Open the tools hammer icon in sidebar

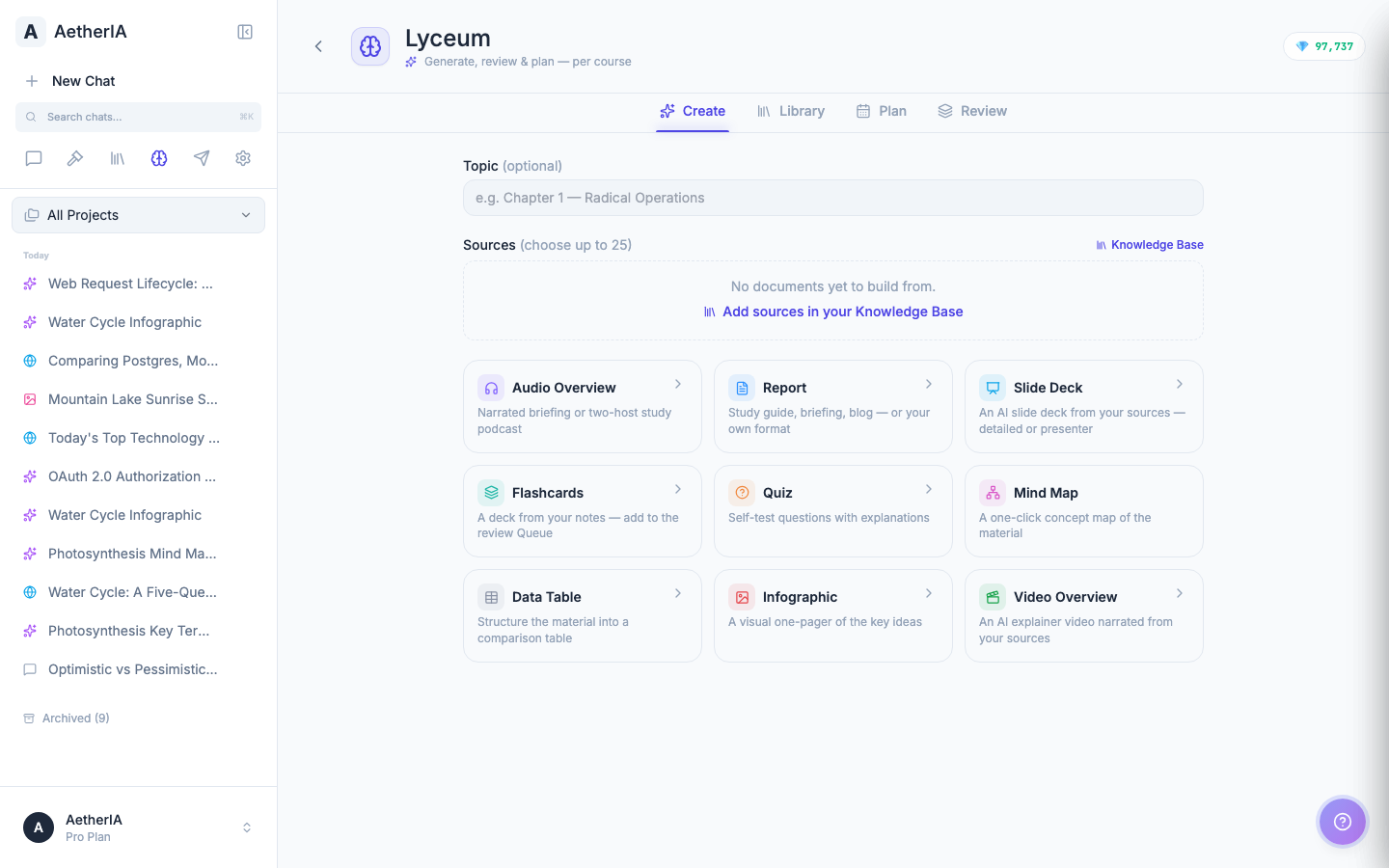pos(75,158)
